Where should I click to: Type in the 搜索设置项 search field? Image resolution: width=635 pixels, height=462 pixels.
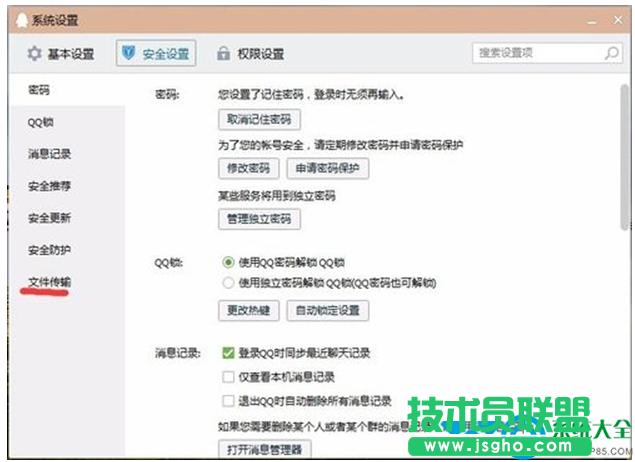536,53
